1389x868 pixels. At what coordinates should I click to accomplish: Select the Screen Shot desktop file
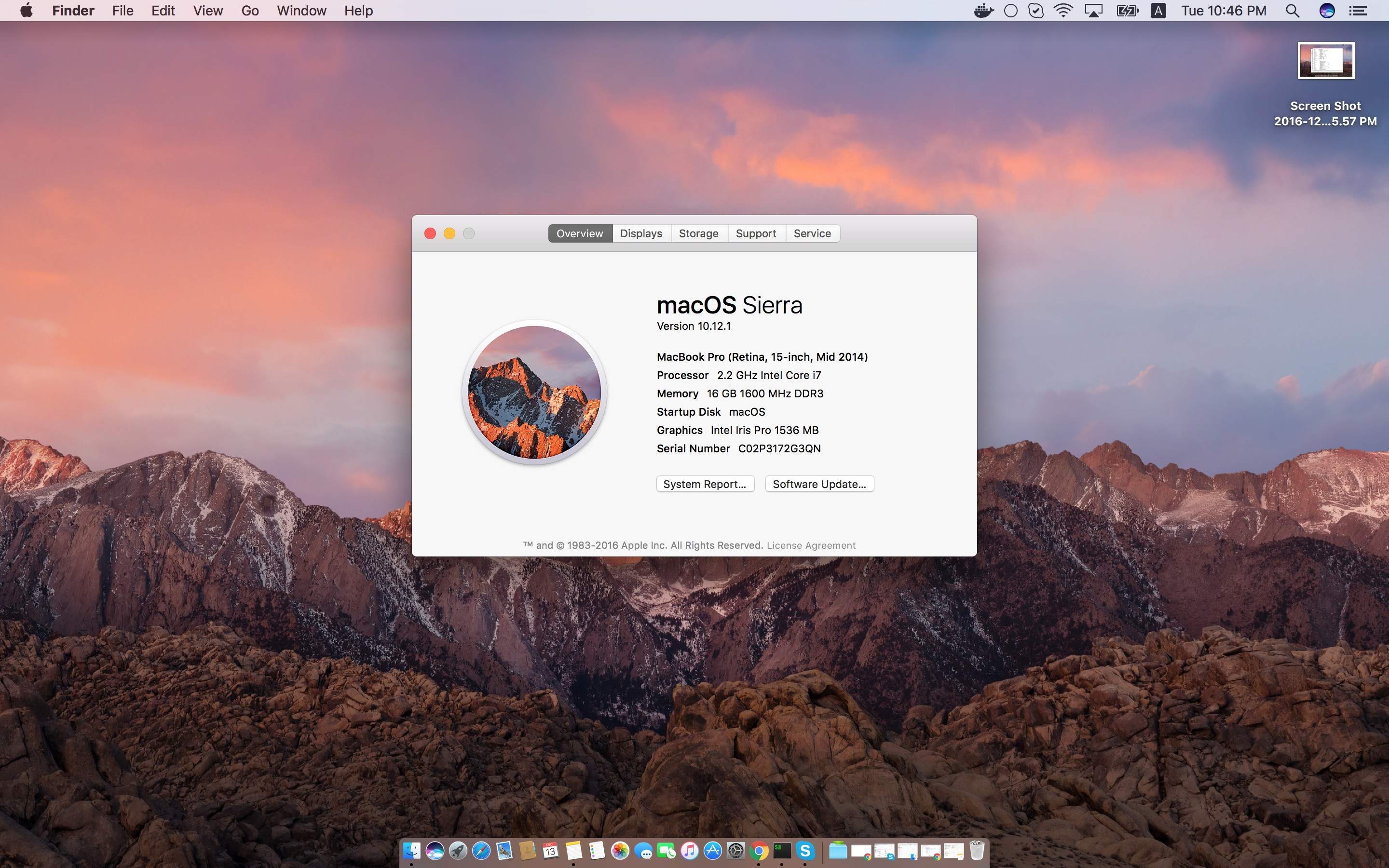tap(1325, 61)
